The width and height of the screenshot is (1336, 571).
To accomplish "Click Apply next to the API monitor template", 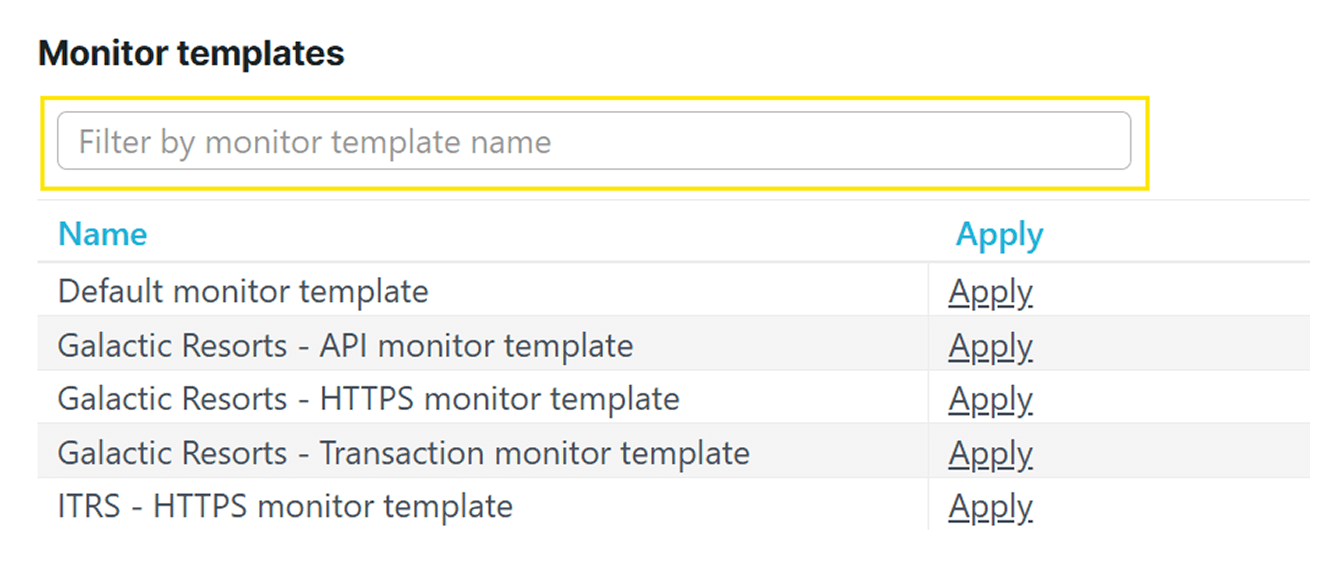I will coord(990,346).
